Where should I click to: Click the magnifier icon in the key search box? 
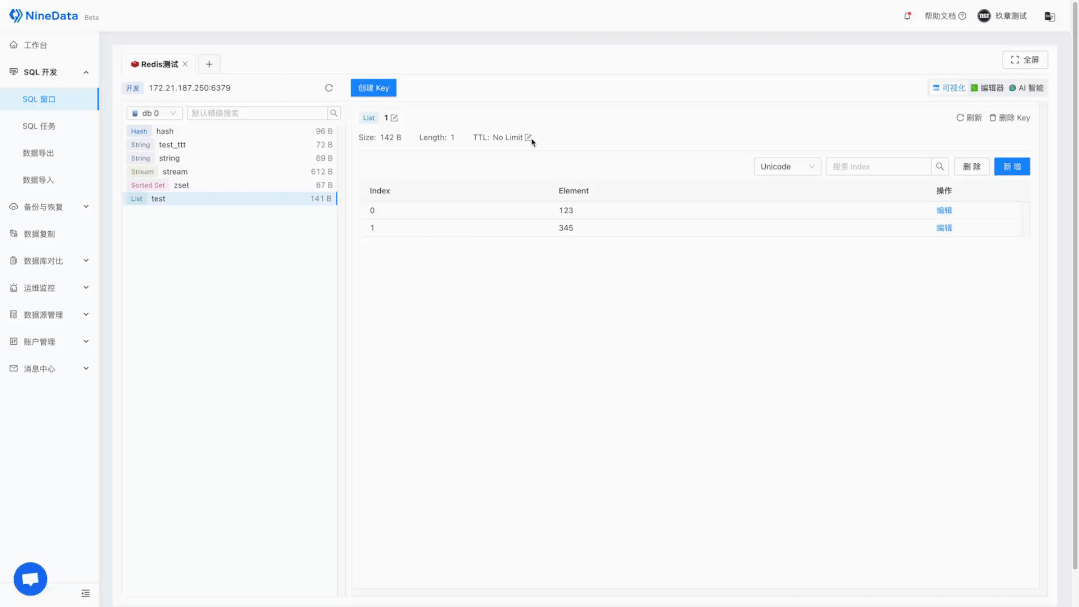pos(334,113)
